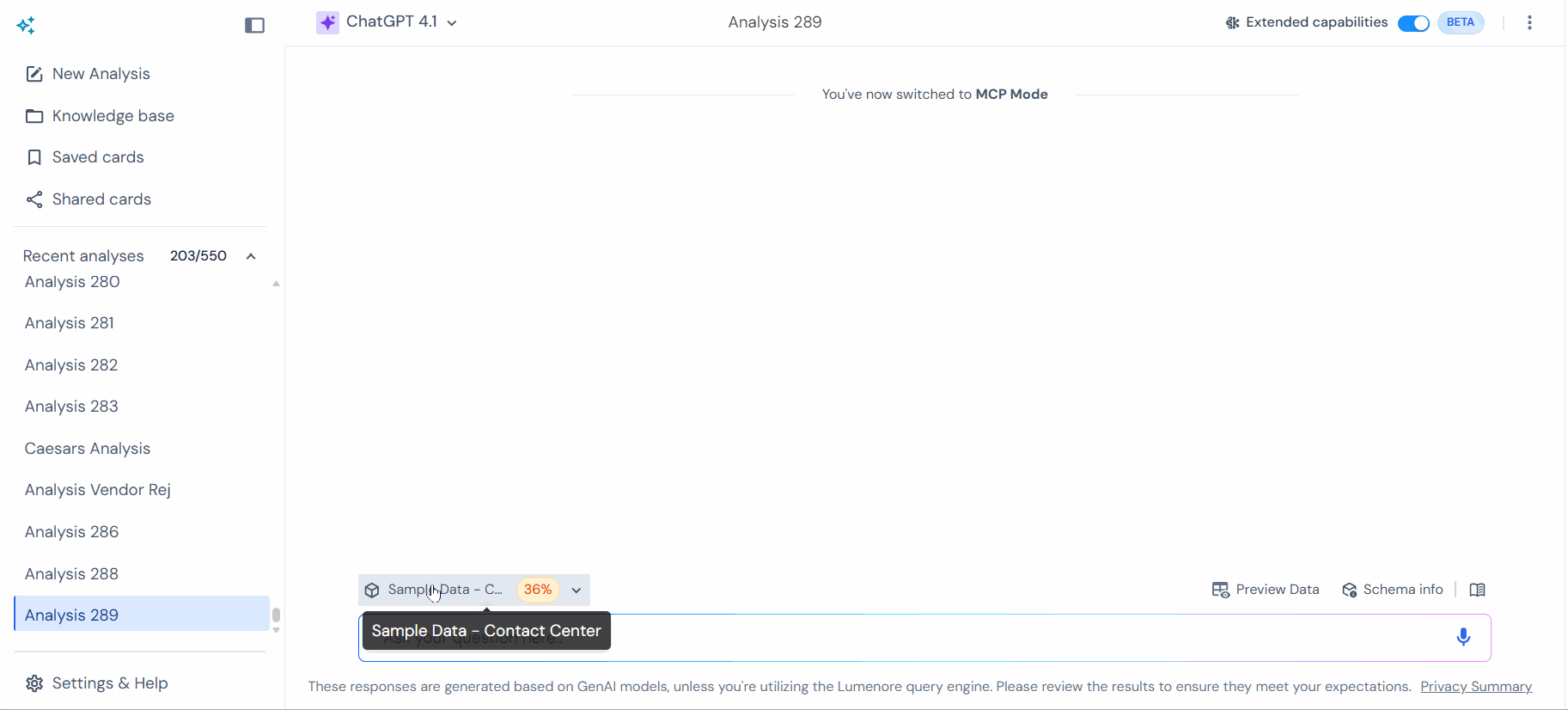Collapse the Recent analyses list
The height and width of the screenshot is (710, 1568).
click(251, 256)
